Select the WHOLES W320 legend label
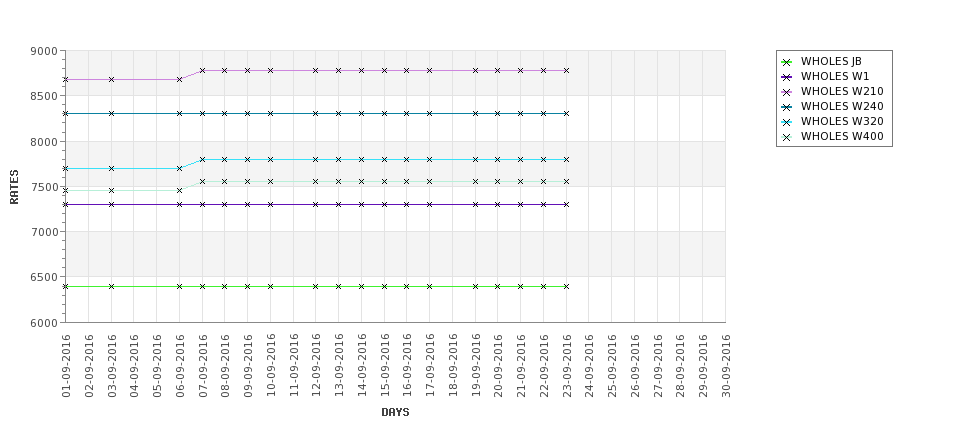The height and width of the screenshot is (429, 975). pyautogui.click(x=842, y=121)
